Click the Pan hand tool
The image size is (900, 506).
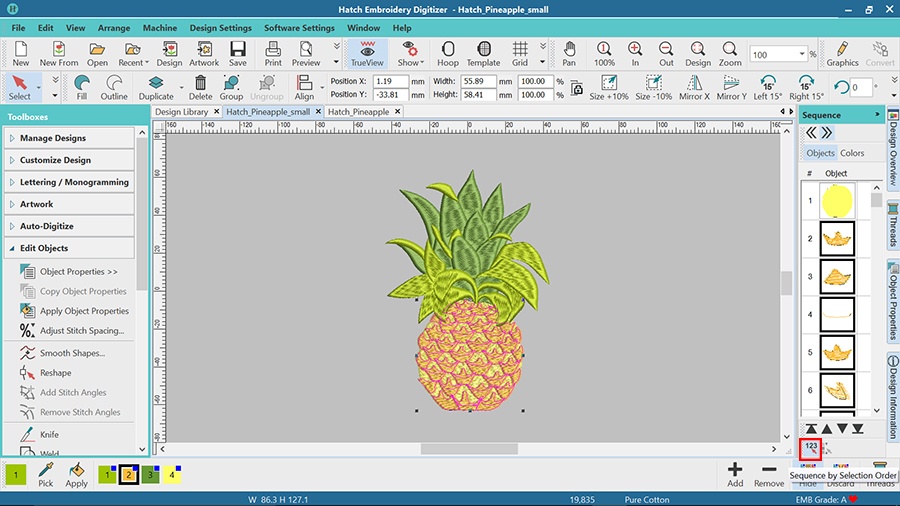(569, 53)
